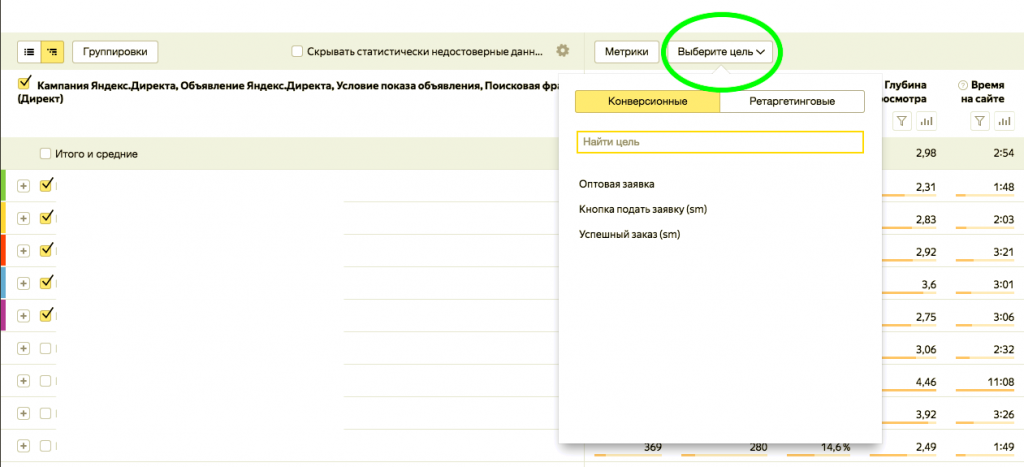Uncheck the green-marked row checkbox

pos(45,185)
